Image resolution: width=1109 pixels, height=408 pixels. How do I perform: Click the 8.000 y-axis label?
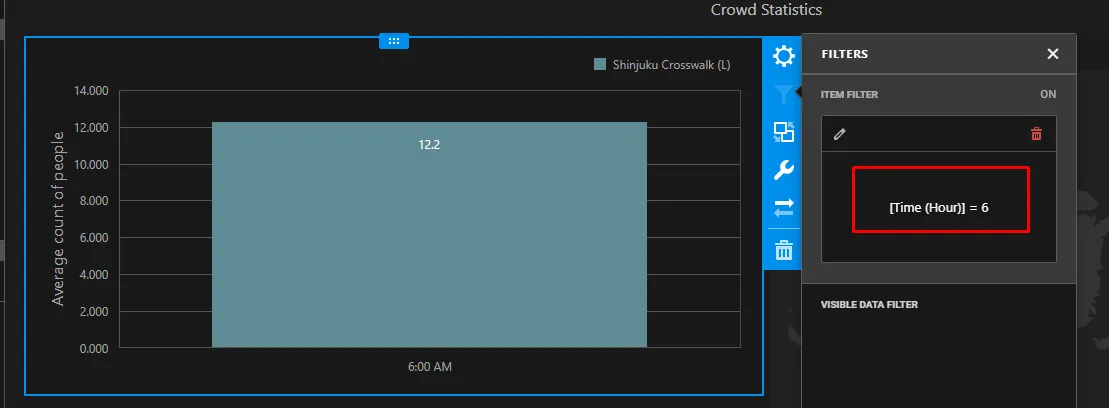(94, 201)
